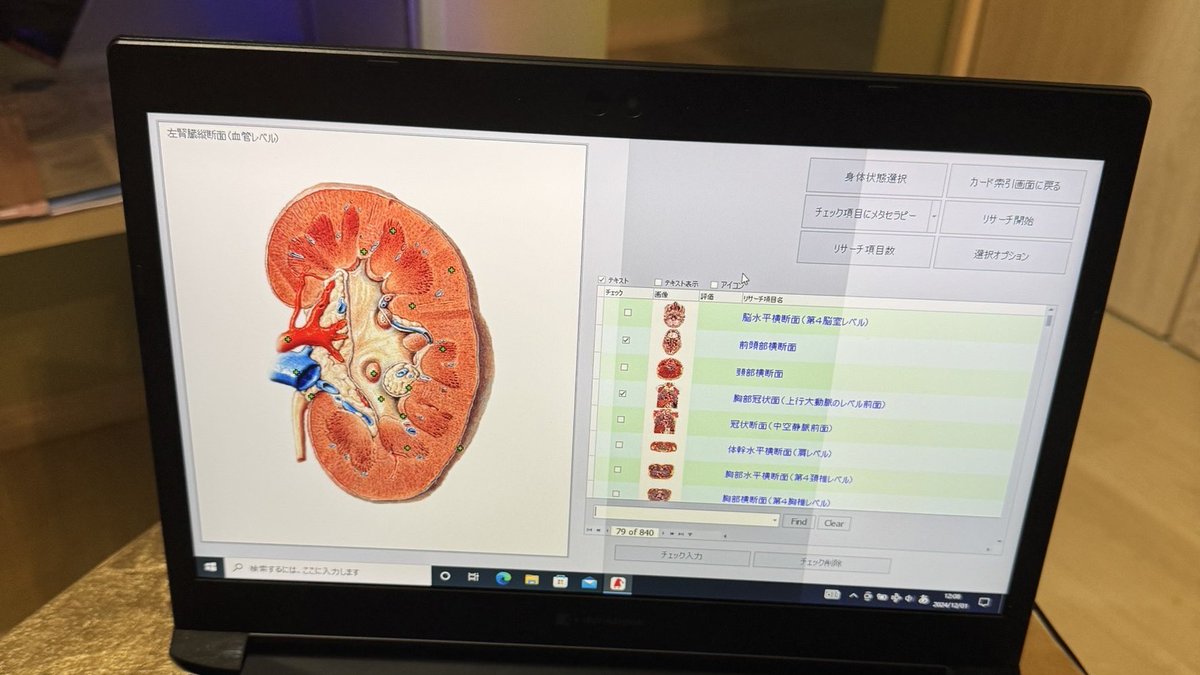The height and width of the screenshot is (675, 1200).
Task: Select the 体幹水平横断面(肩レベル) row text
Action: point(779,452)
